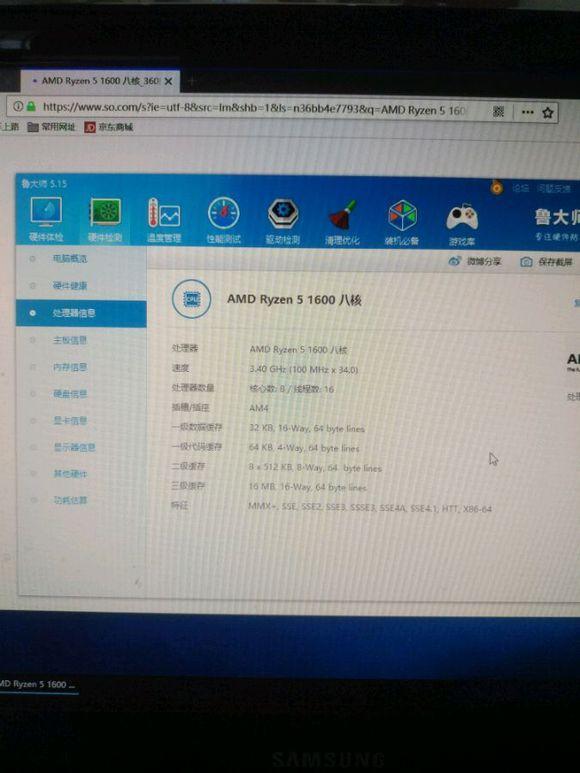
Task: Click the 3.40 GHz speed value
Action: [304, 369]
